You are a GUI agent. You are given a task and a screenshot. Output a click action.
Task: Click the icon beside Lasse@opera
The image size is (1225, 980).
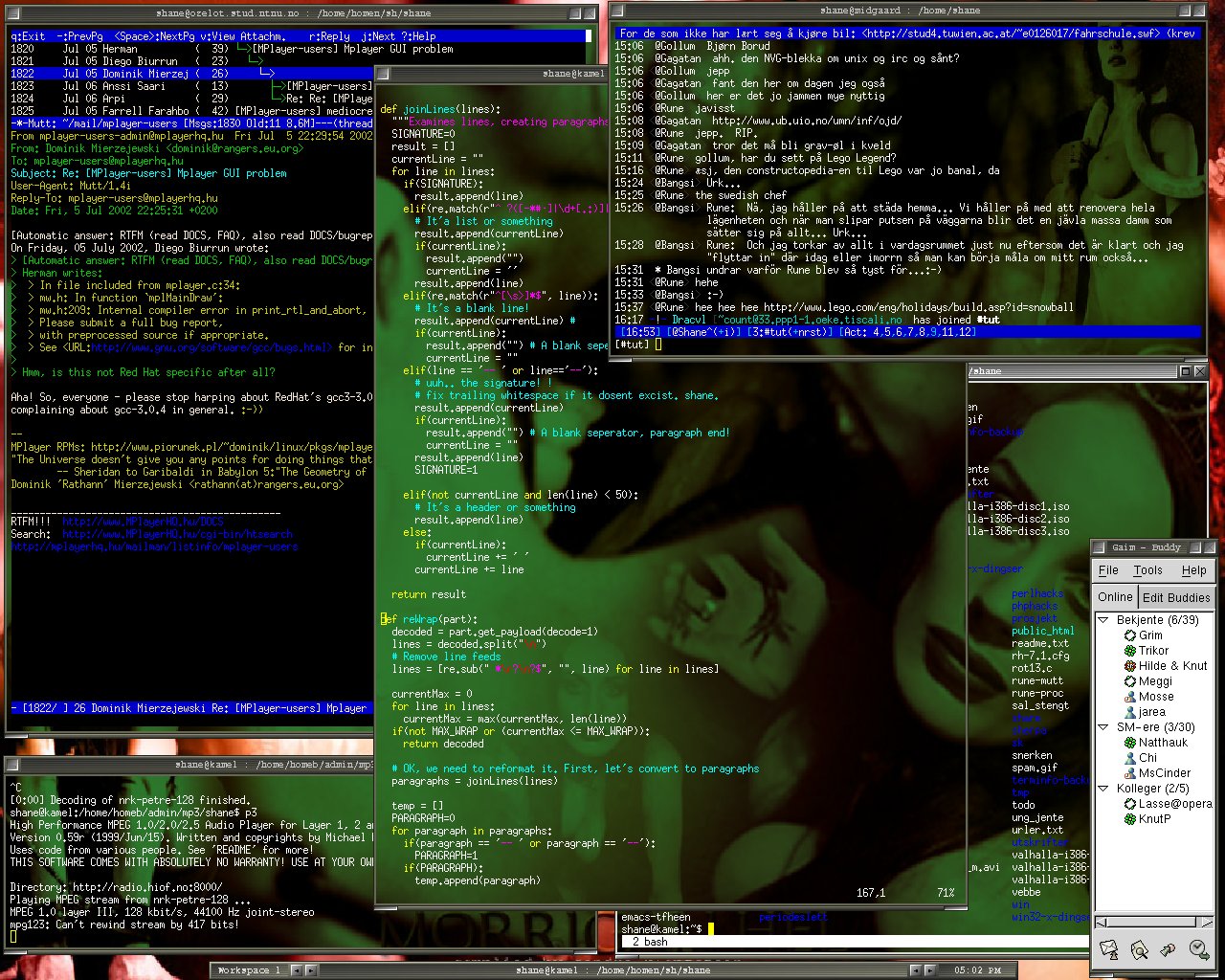pos(1130,804)
